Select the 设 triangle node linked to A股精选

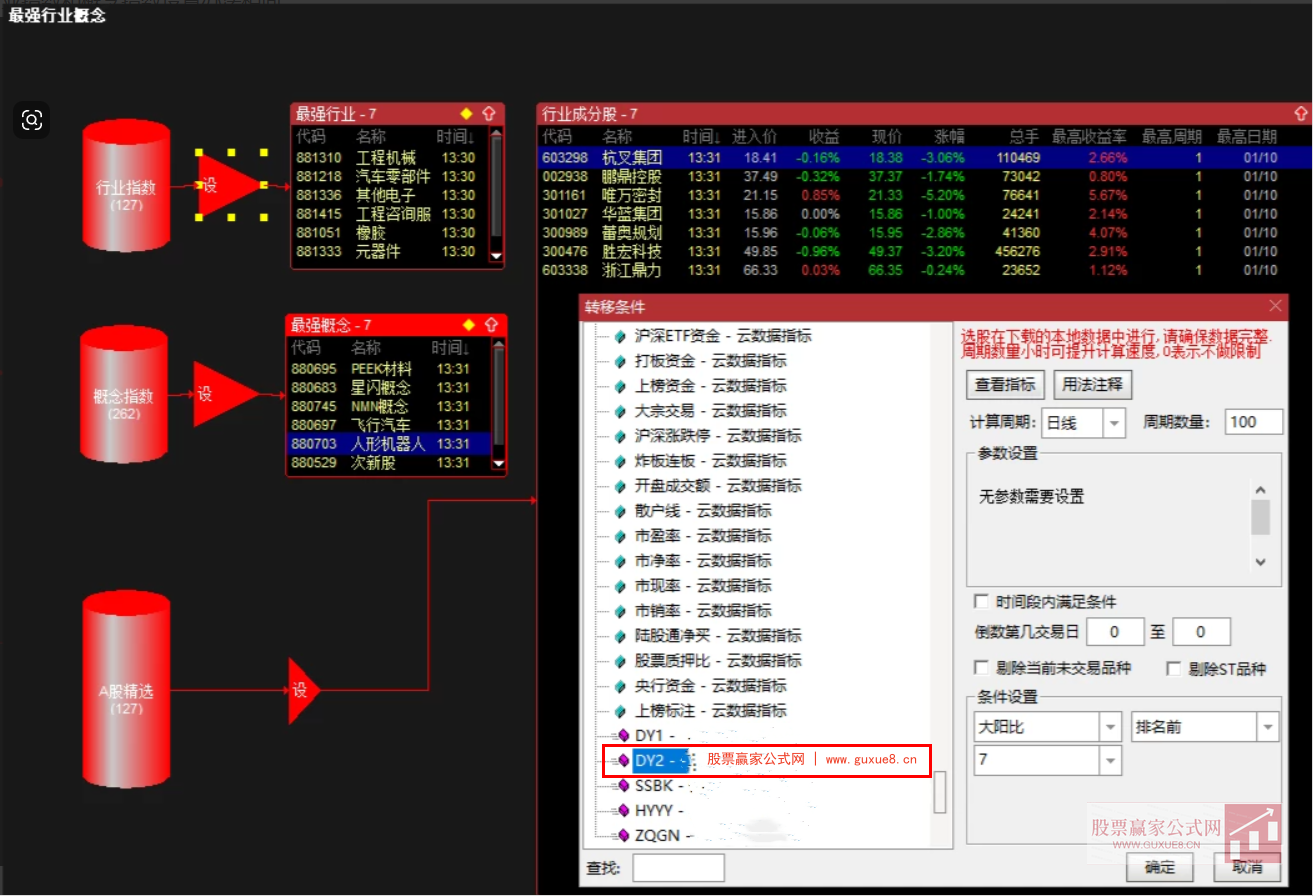click(298, 688)
